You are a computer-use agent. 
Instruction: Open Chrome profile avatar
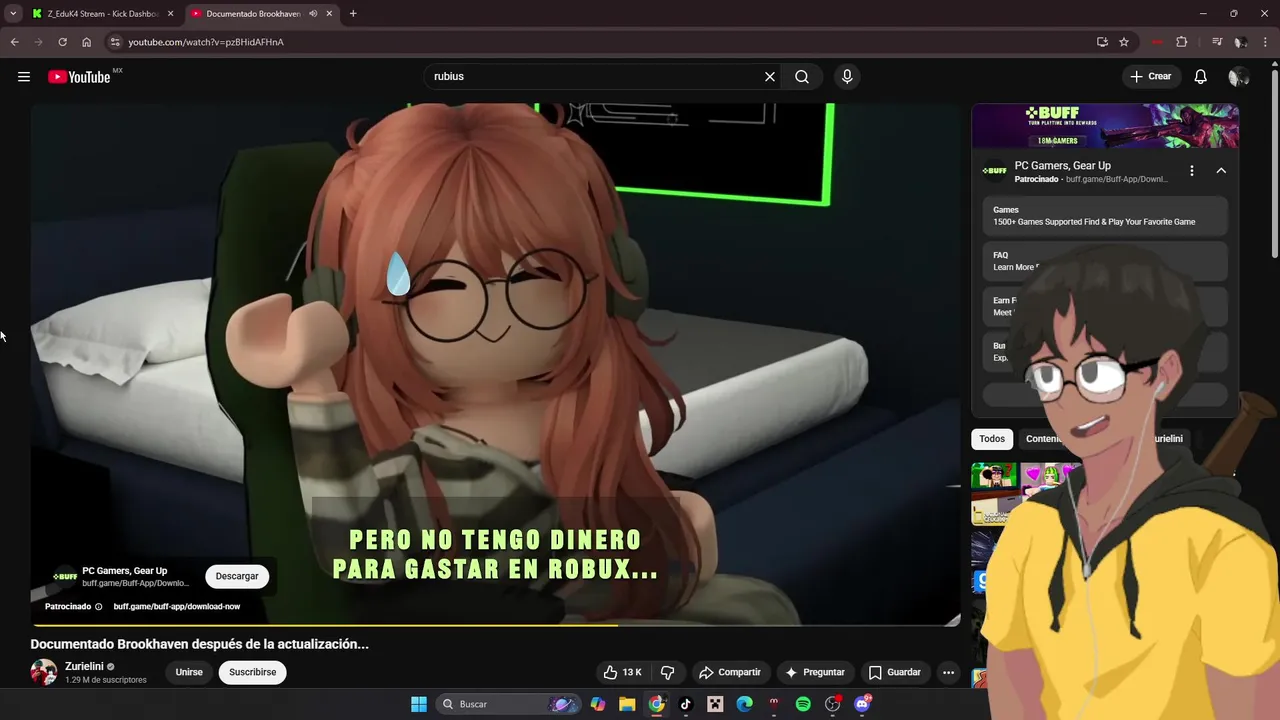1240,42
